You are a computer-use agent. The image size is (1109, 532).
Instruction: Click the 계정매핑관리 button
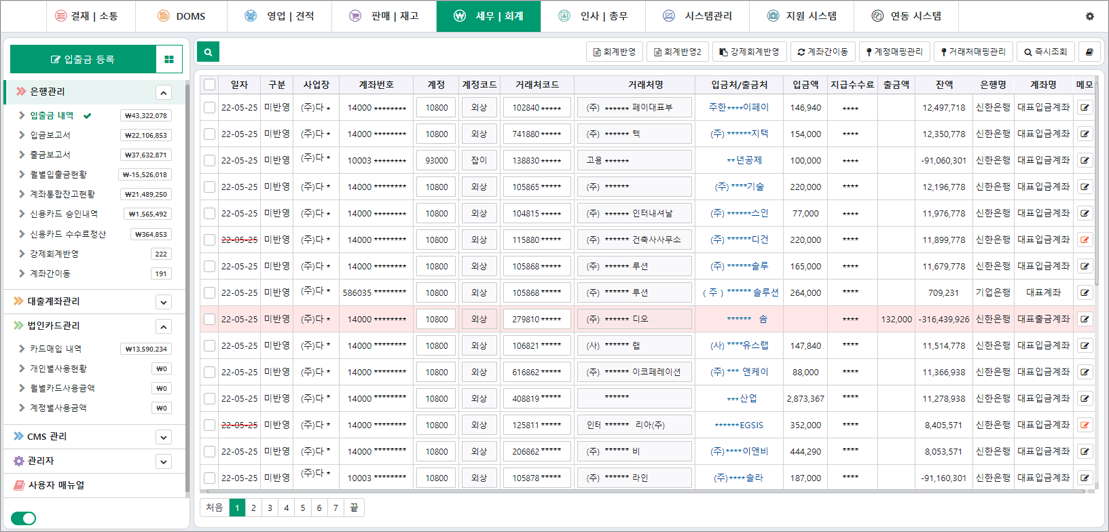tap(895, 52)
